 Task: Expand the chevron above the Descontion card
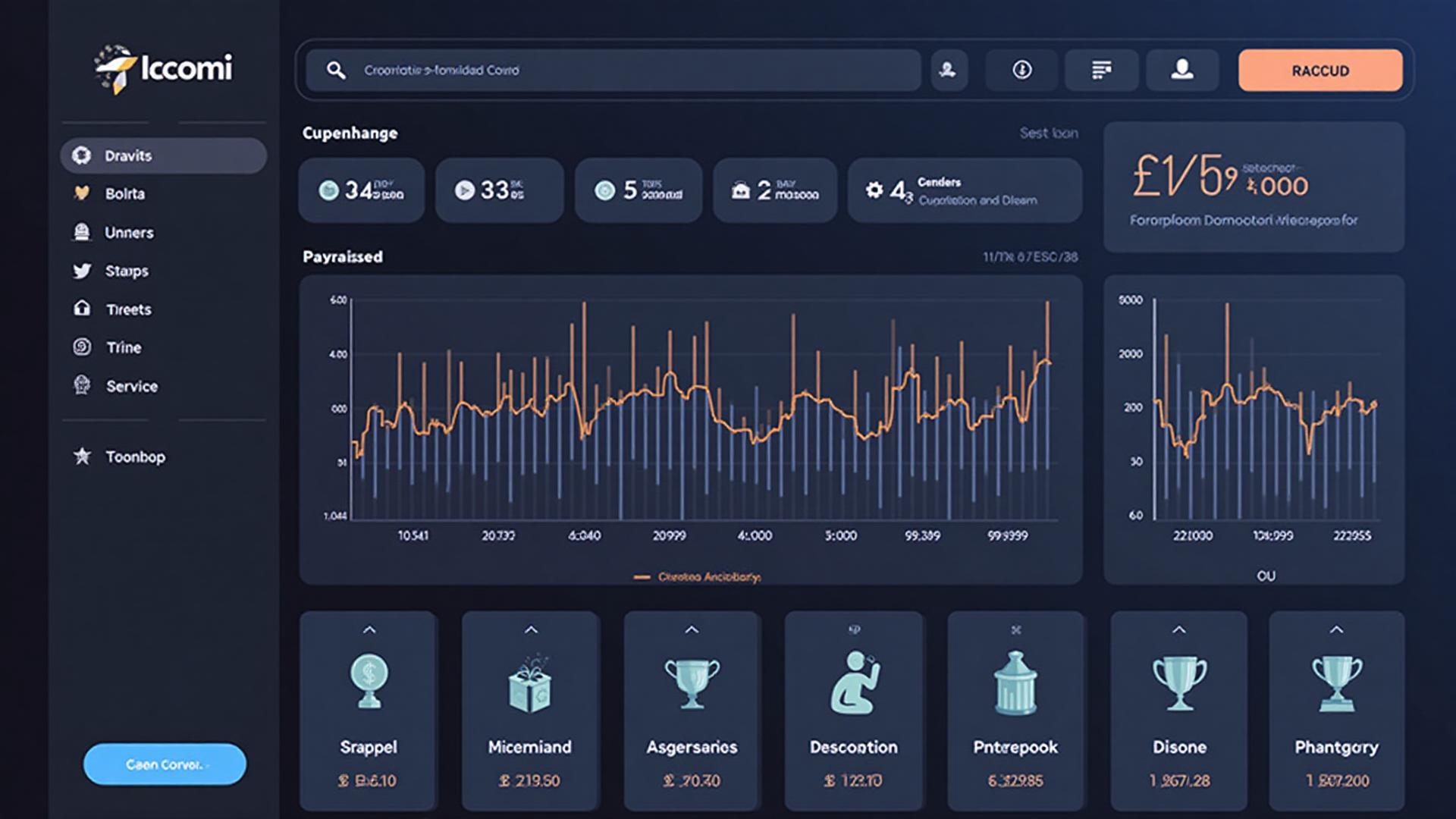click(x=853, y=629)
